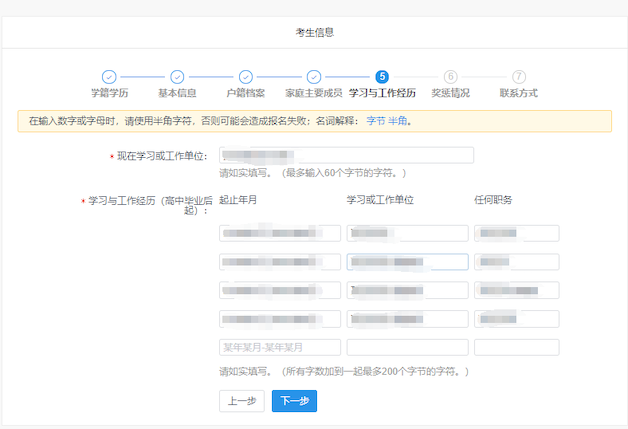Click the step 6 circle for 奖惩情况
The image size is (628, 429).
(450, 77)
